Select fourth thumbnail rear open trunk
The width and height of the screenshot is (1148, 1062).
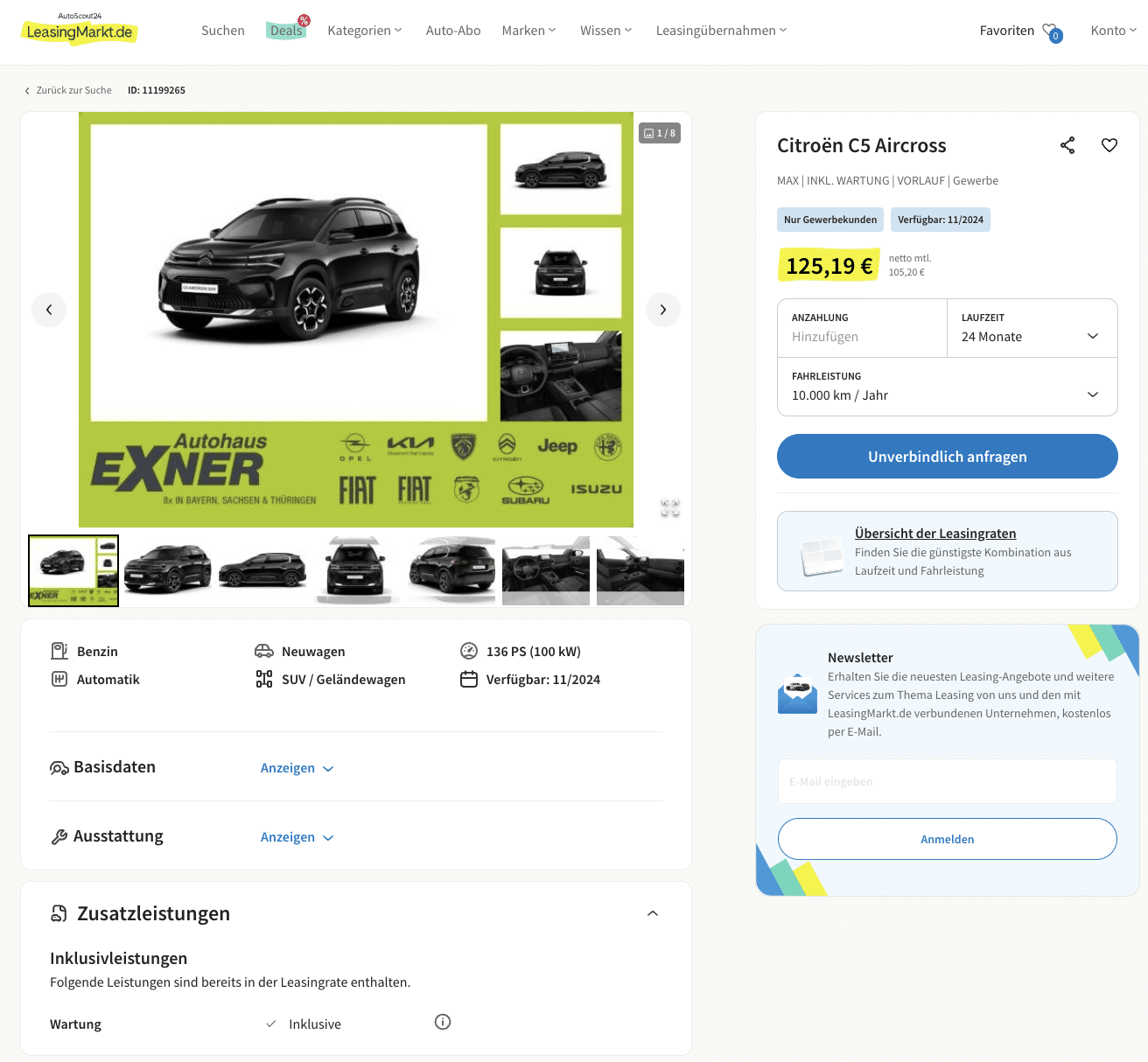coord(356,570)
